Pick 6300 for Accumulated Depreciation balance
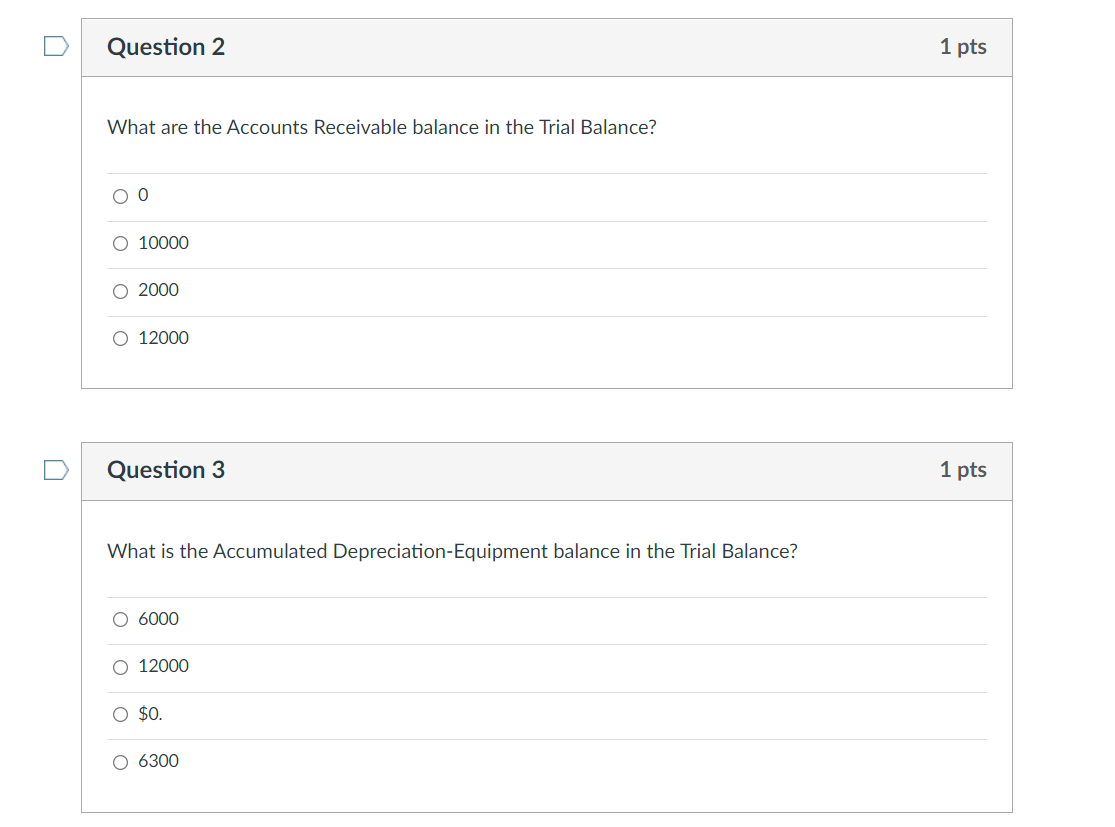 [120, 762]
